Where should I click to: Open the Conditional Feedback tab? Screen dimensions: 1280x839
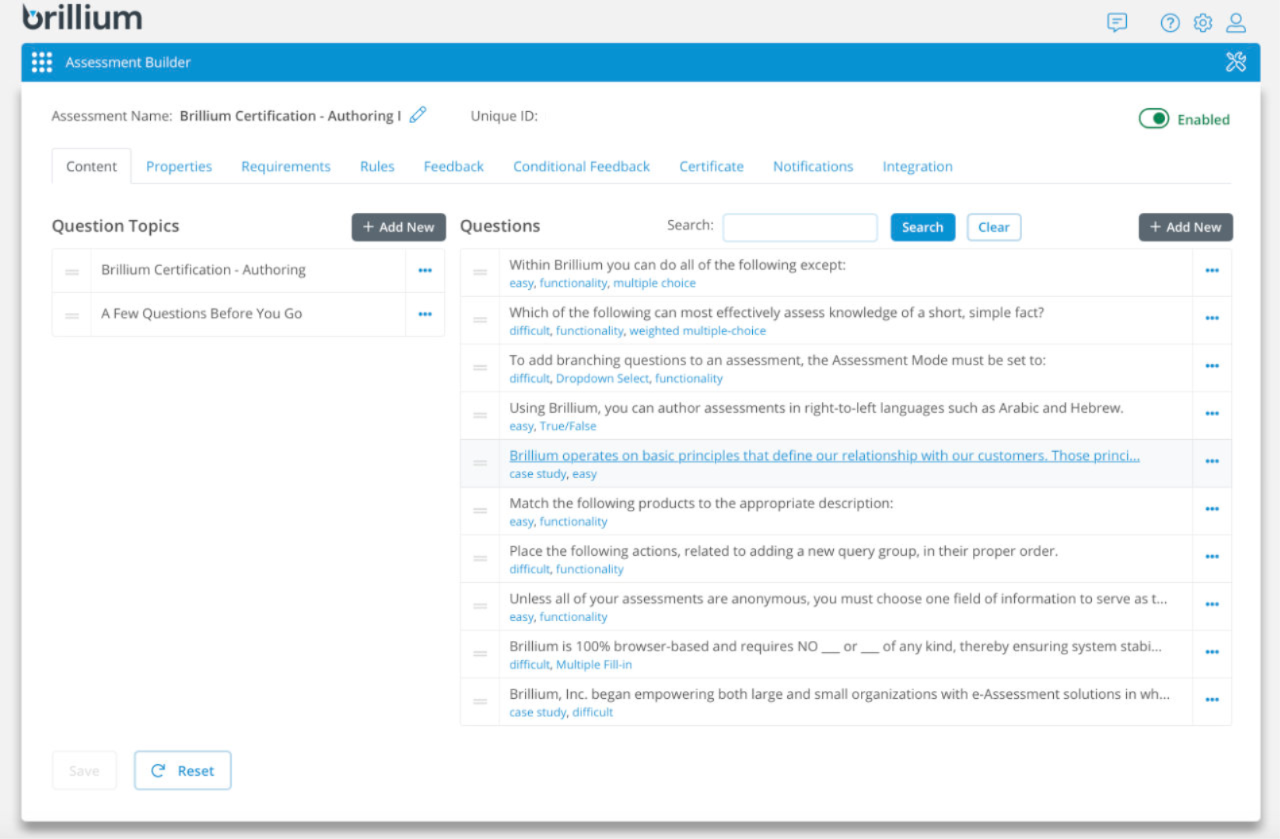581,166
